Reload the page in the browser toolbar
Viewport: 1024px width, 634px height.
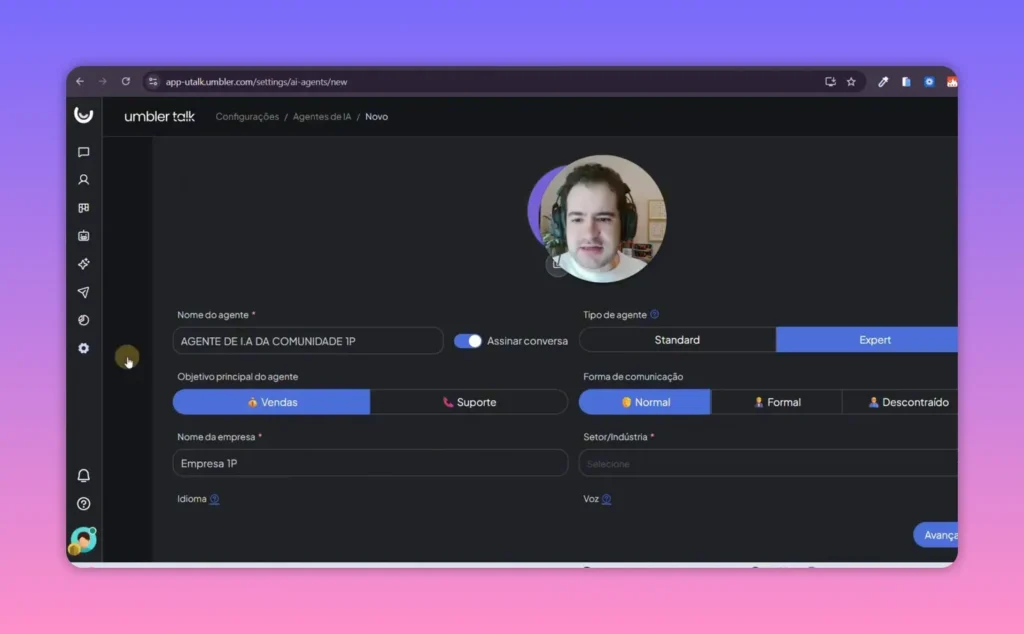(x=125, y=82)
